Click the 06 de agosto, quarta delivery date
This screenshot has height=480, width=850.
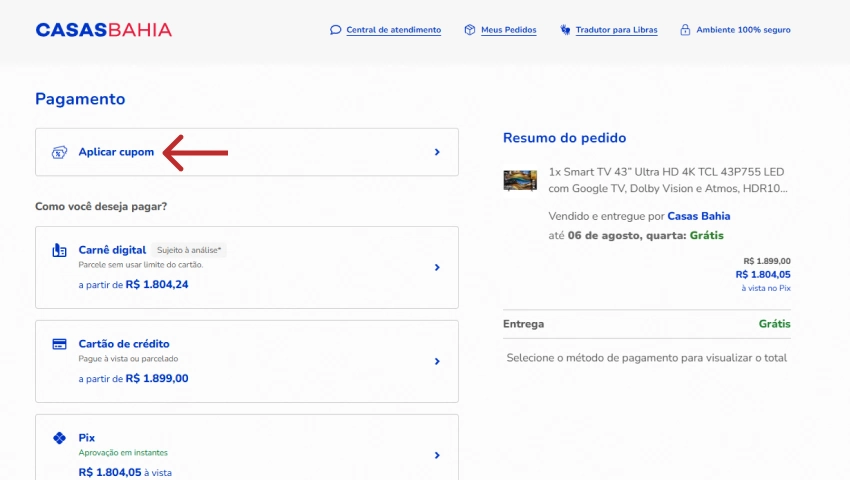click(x=627, y=235)
